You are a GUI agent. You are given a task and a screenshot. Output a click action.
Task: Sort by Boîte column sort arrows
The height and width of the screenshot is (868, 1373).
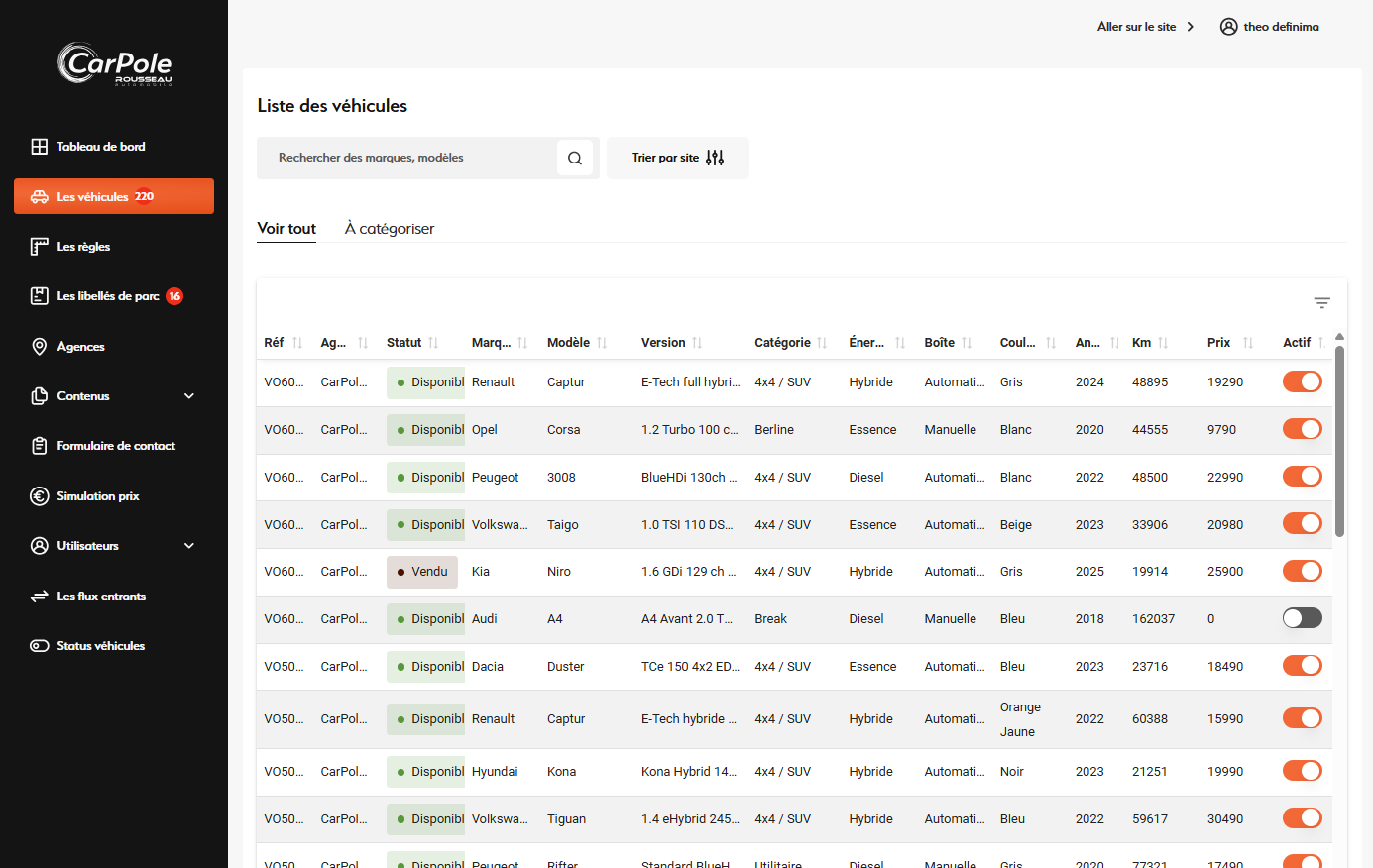tap(967, 343)
